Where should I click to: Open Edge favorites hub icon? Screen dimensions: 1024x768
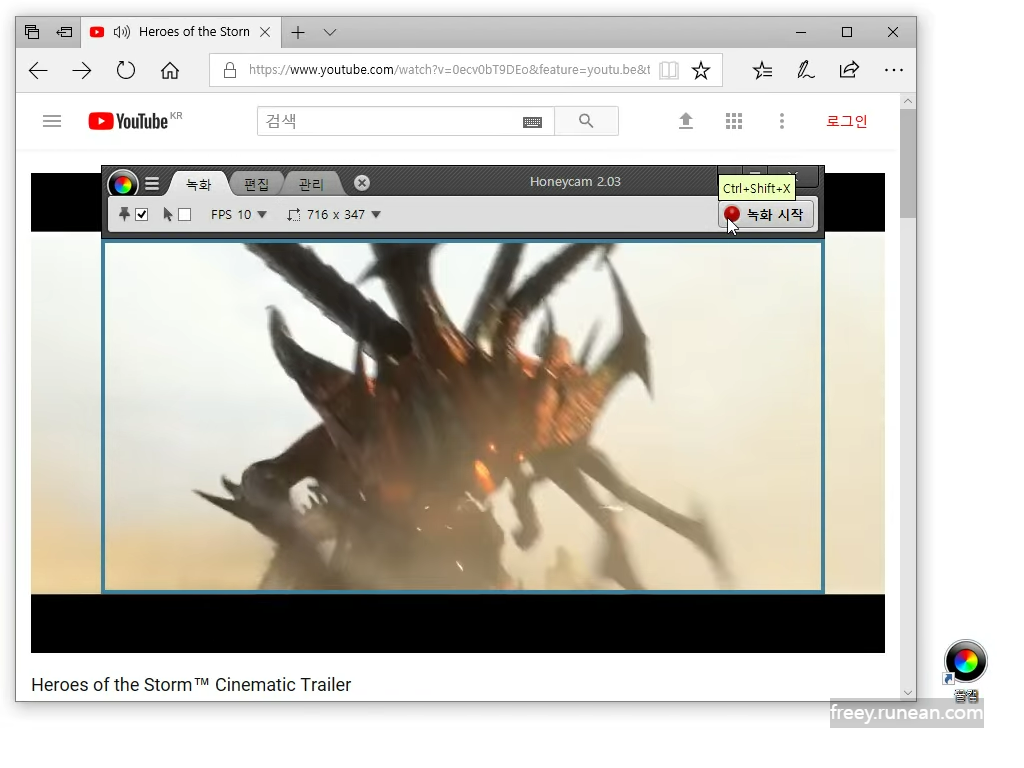tap(762, 70)
